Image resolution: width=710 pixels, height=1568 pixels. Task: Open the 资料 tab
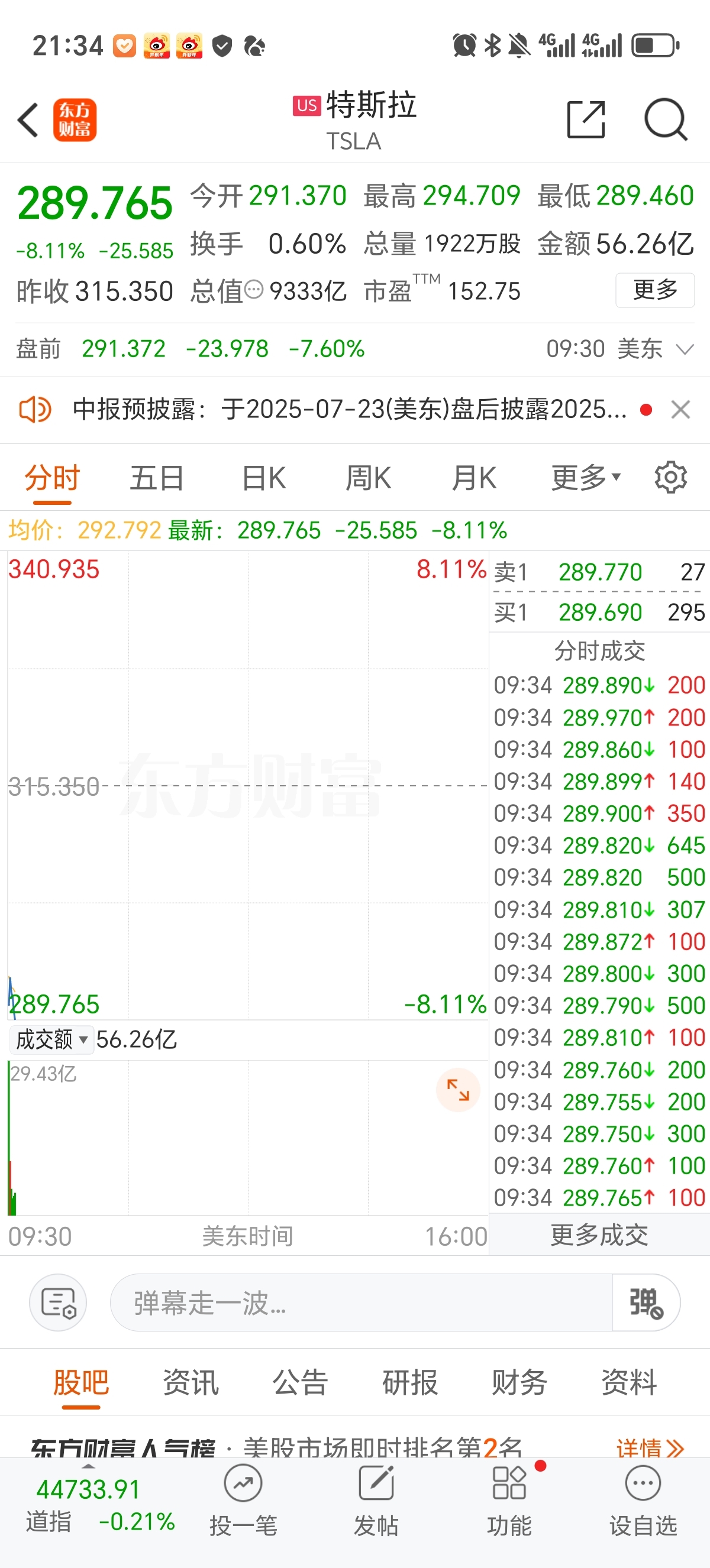629,1382
